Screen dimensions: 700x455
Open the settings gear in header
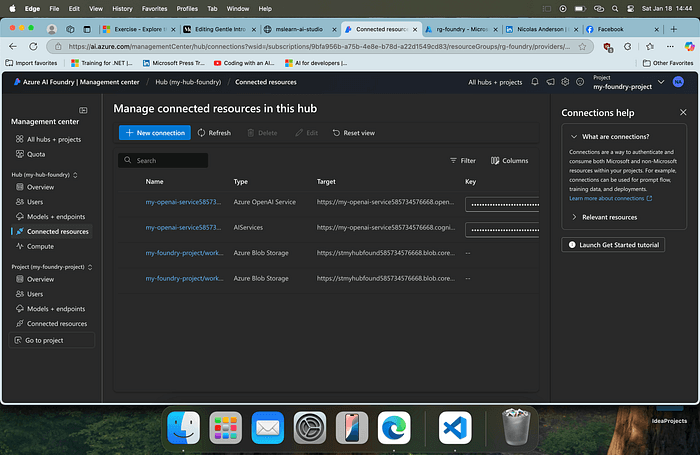565,82
